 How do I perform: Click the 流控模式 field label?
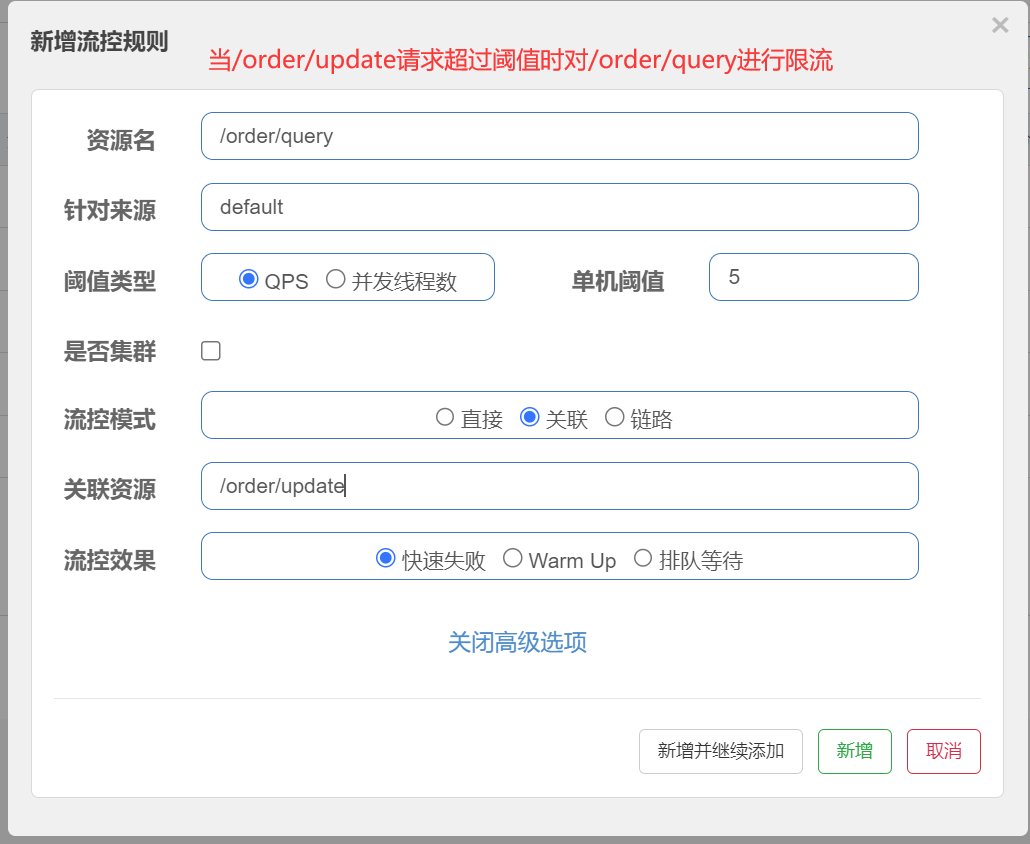click(110, 419)
